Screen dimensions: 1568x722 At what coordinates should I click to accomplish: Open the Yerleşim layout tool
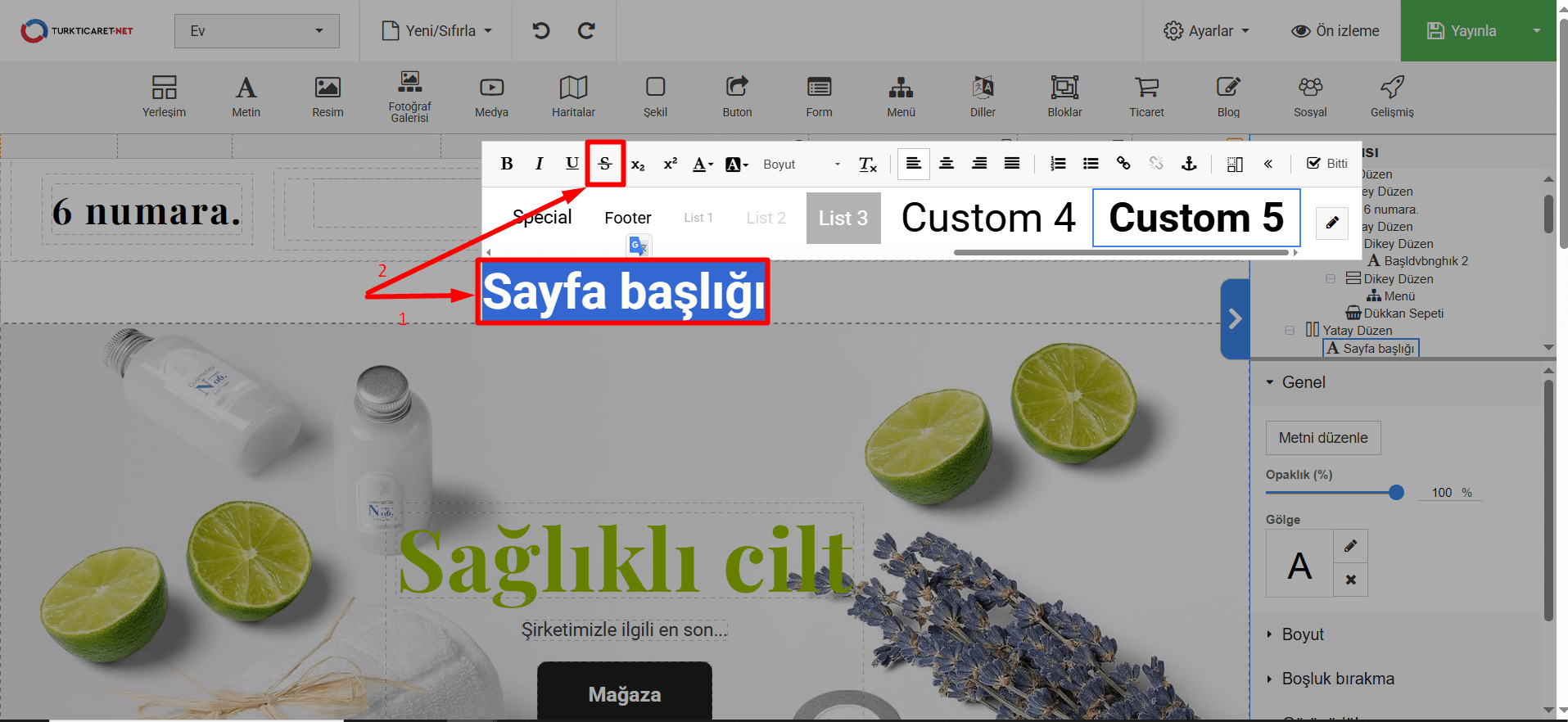(164, 97)
